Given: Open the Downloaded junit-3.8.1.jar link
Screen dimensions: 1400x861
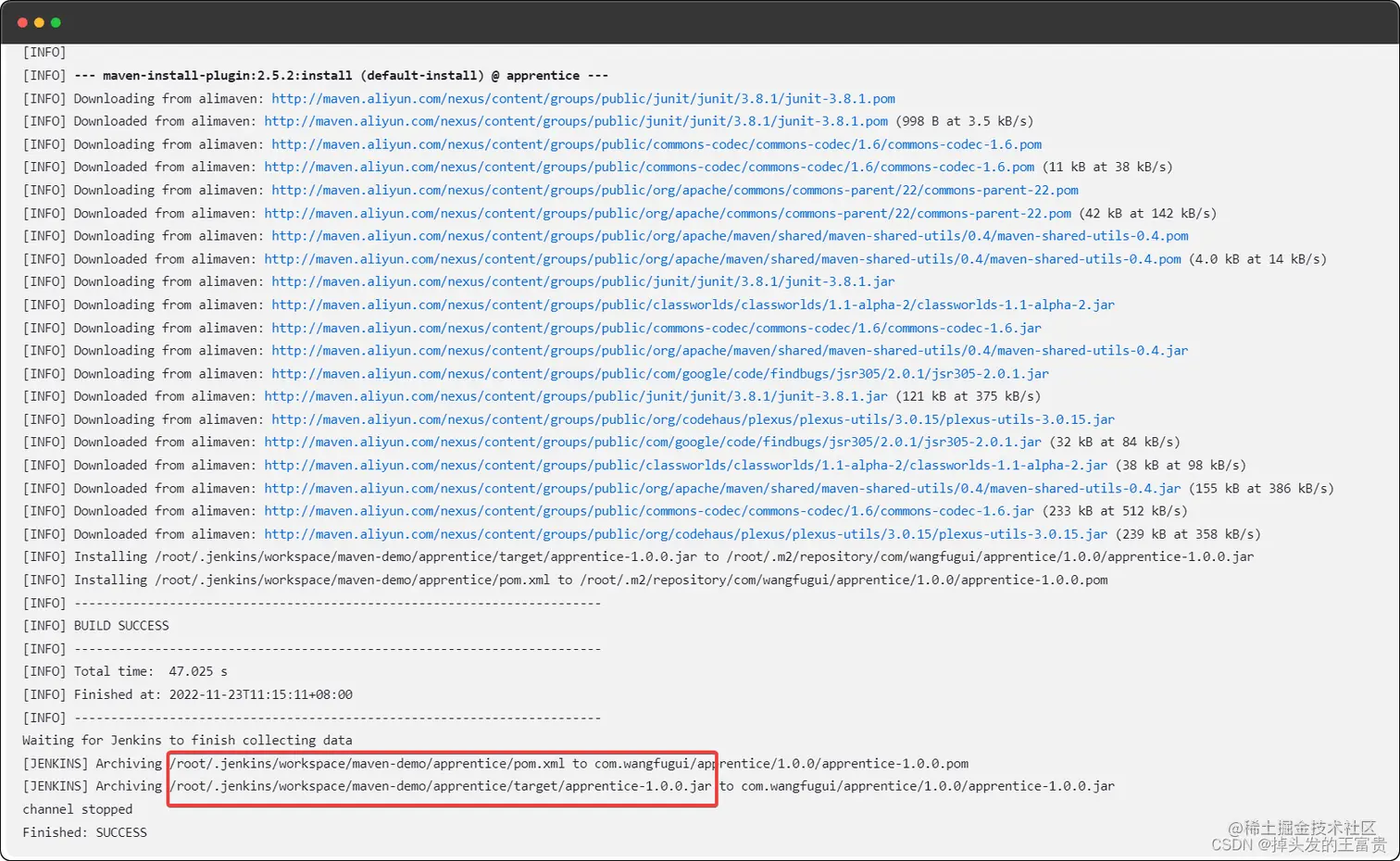Looking at the screenshot, I should (x=576, y=396).
